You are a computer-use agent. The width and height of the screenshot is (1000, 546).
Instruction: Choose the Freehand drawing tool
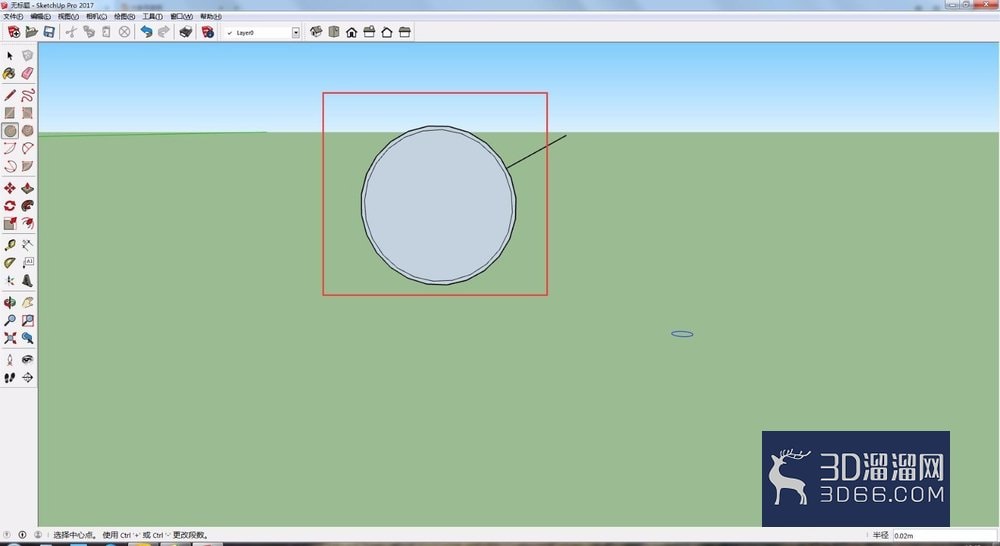coord(27,96)
